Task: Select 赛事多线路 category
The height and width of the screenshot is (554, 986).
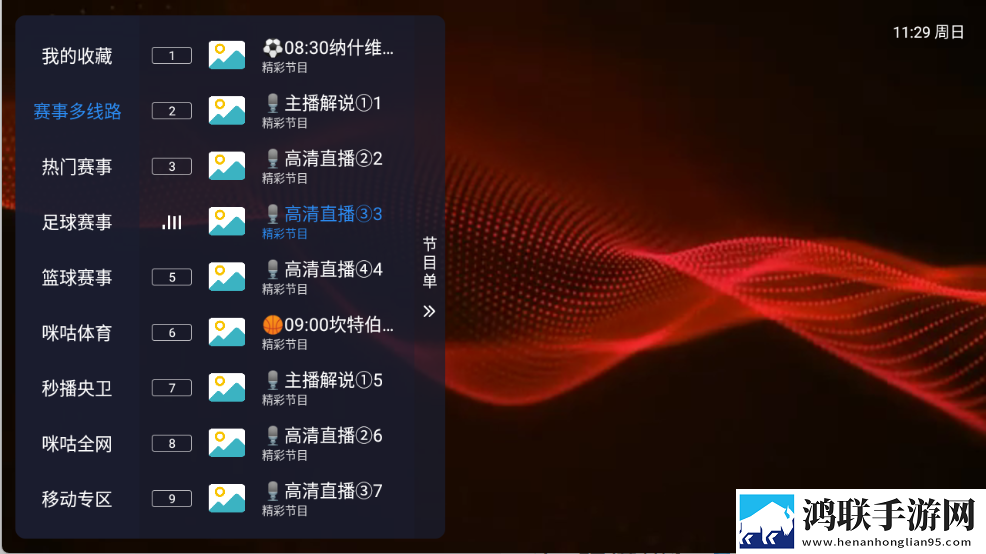Action: pos(77,111)
